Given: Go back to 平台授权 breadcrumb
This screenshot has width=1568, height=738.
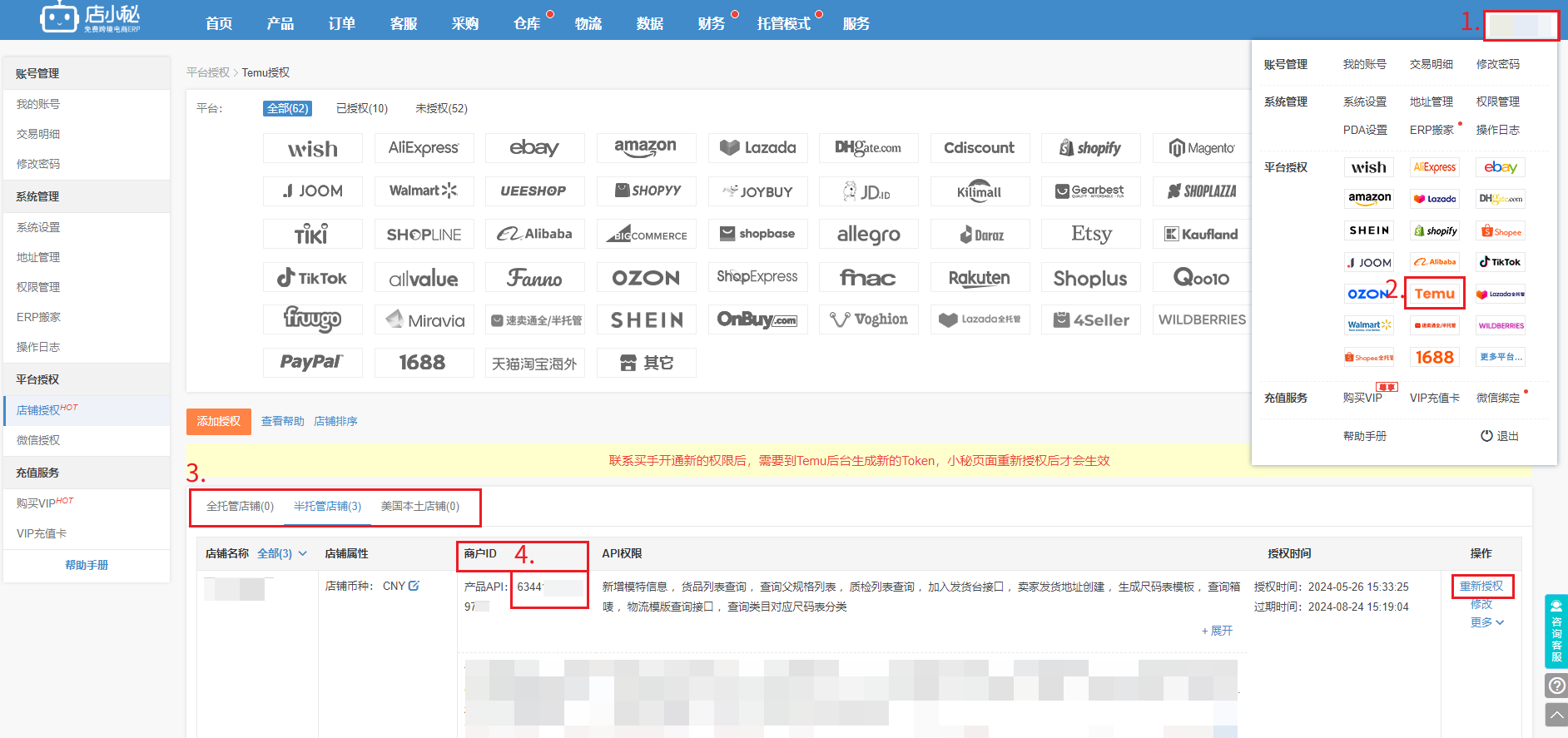Looking at the screenshot, I should click(x=208, y=72).
